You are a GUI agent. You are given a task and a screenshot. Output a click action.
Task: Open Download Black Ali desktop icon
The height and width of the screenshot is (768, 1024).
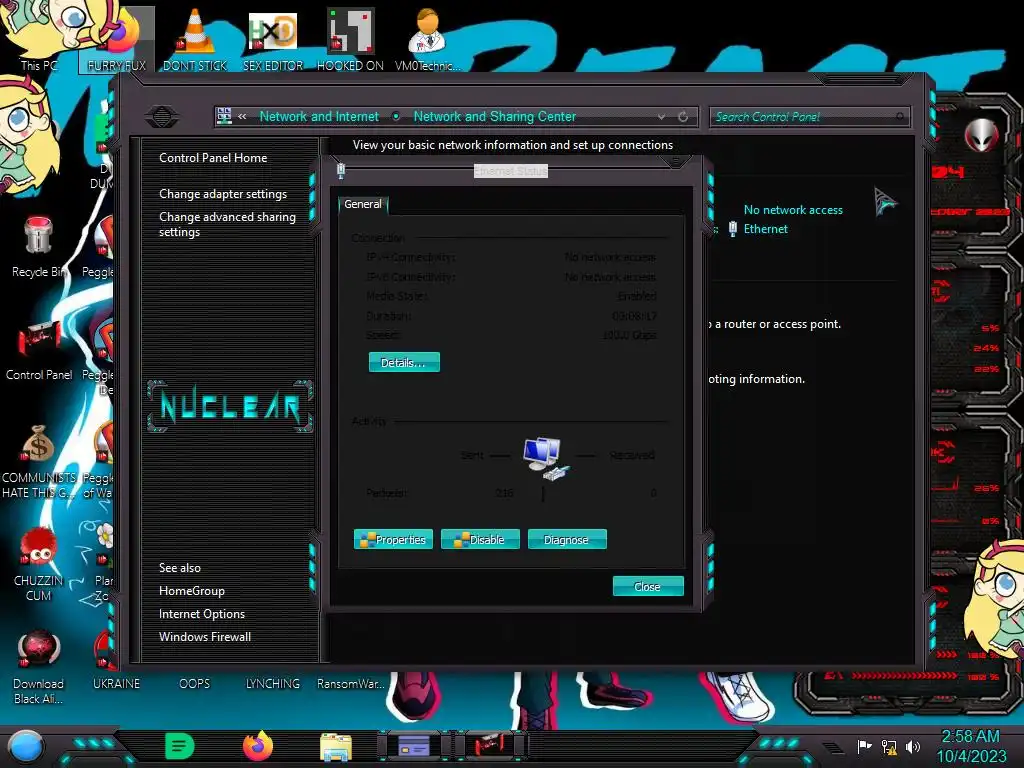coord(39,667)
